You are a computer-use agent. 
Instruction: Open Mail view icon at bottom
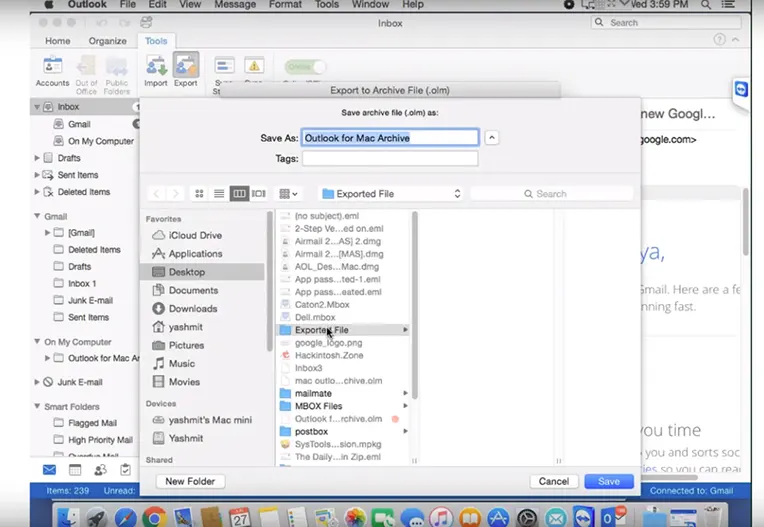(49, 470)
